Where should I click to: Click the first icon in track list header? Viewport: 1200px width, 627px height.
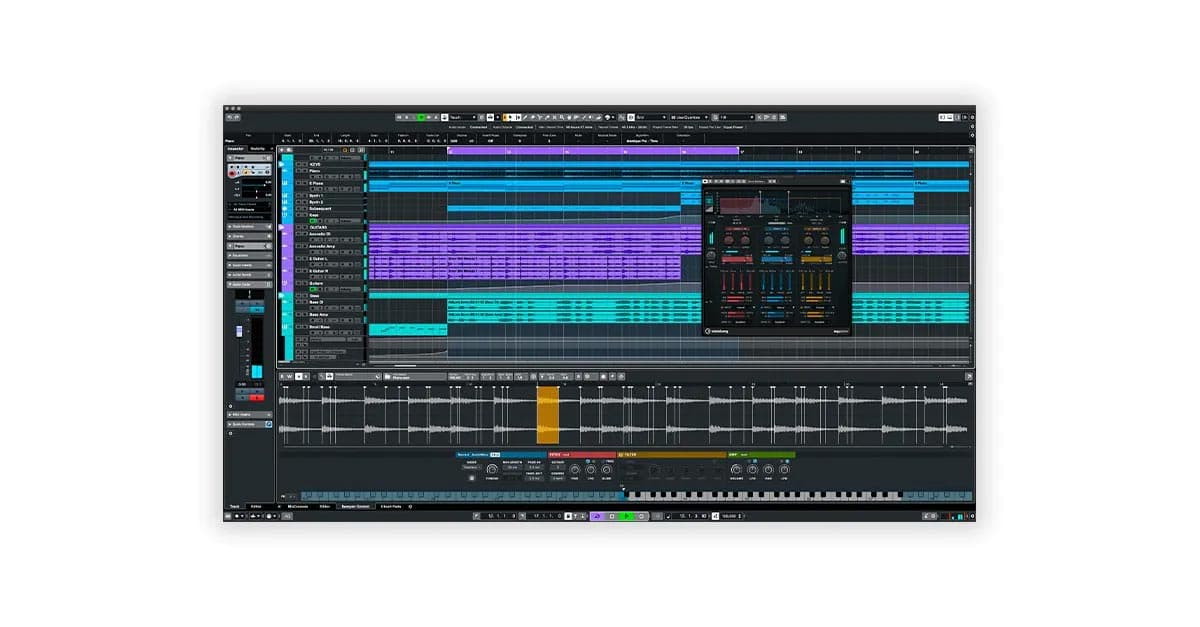[x=282, y=150]
